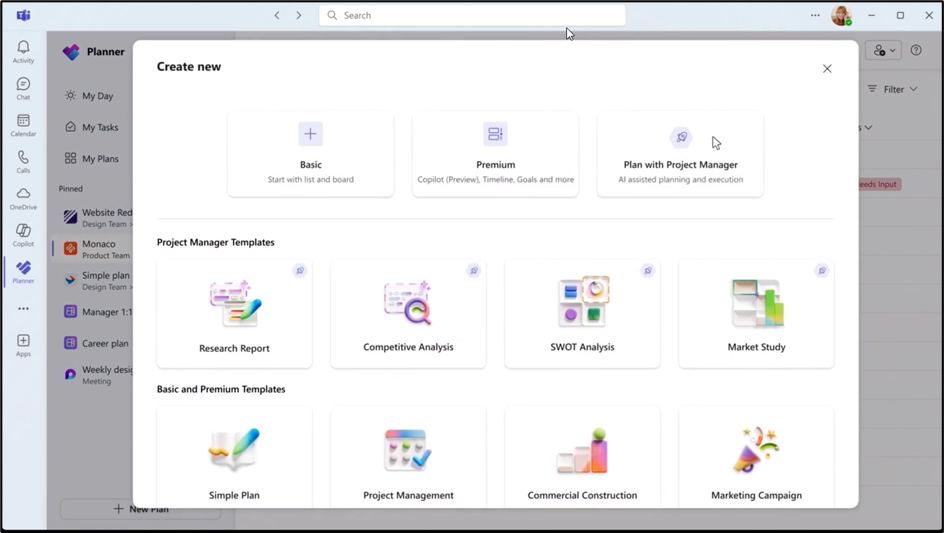Viewport: 944px width, 533px height.
Task: Open My Tasks in Planner navigation
Action: click(93, 127)
